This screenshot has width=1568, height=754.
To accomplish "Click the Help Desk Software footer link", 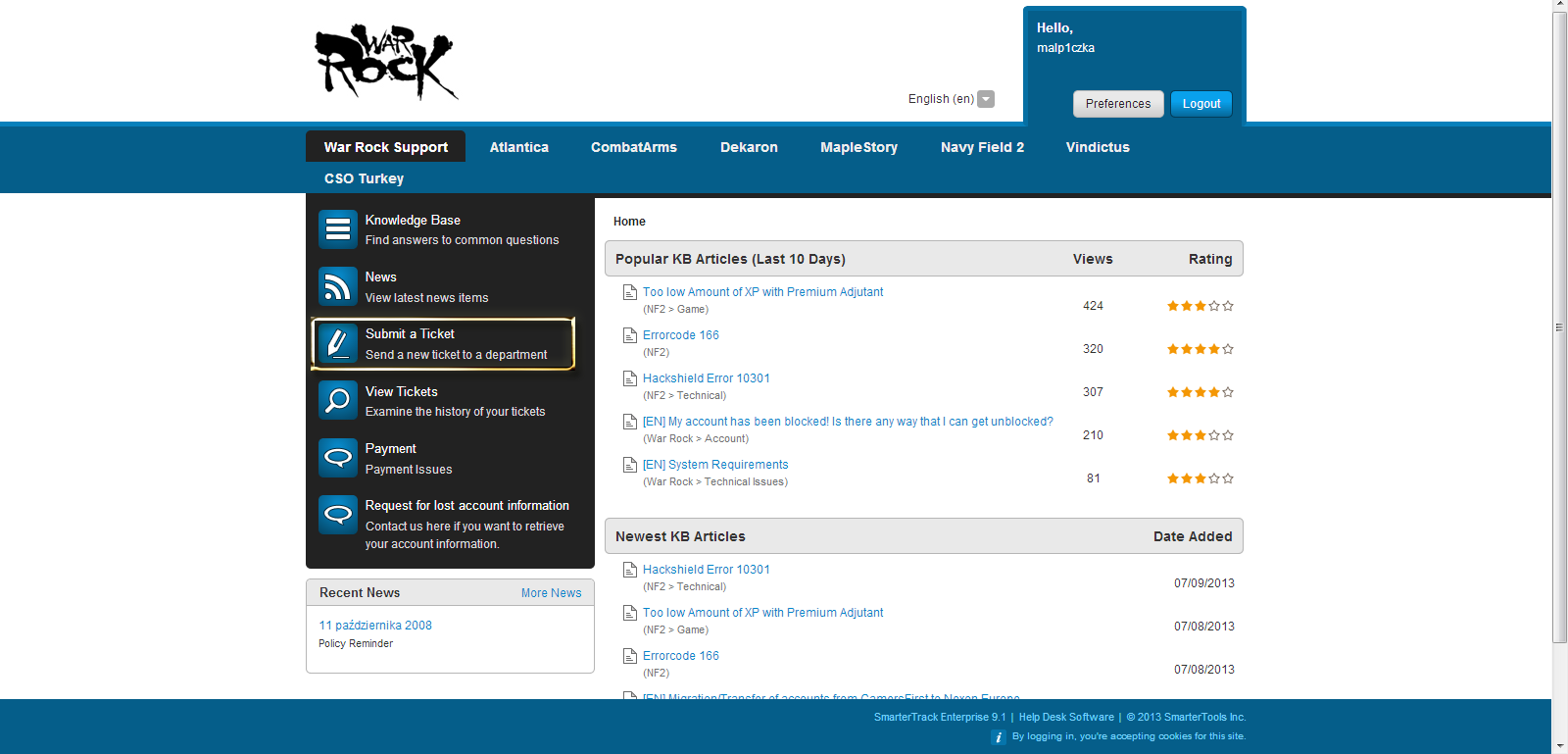I will 1066,718.
